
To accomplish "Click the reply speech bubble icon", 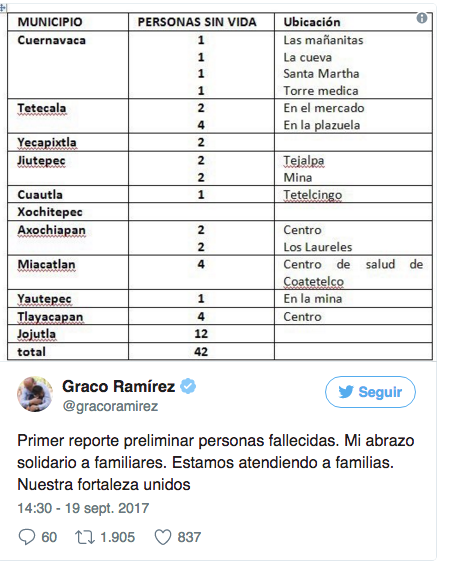I will click(27, 537).
